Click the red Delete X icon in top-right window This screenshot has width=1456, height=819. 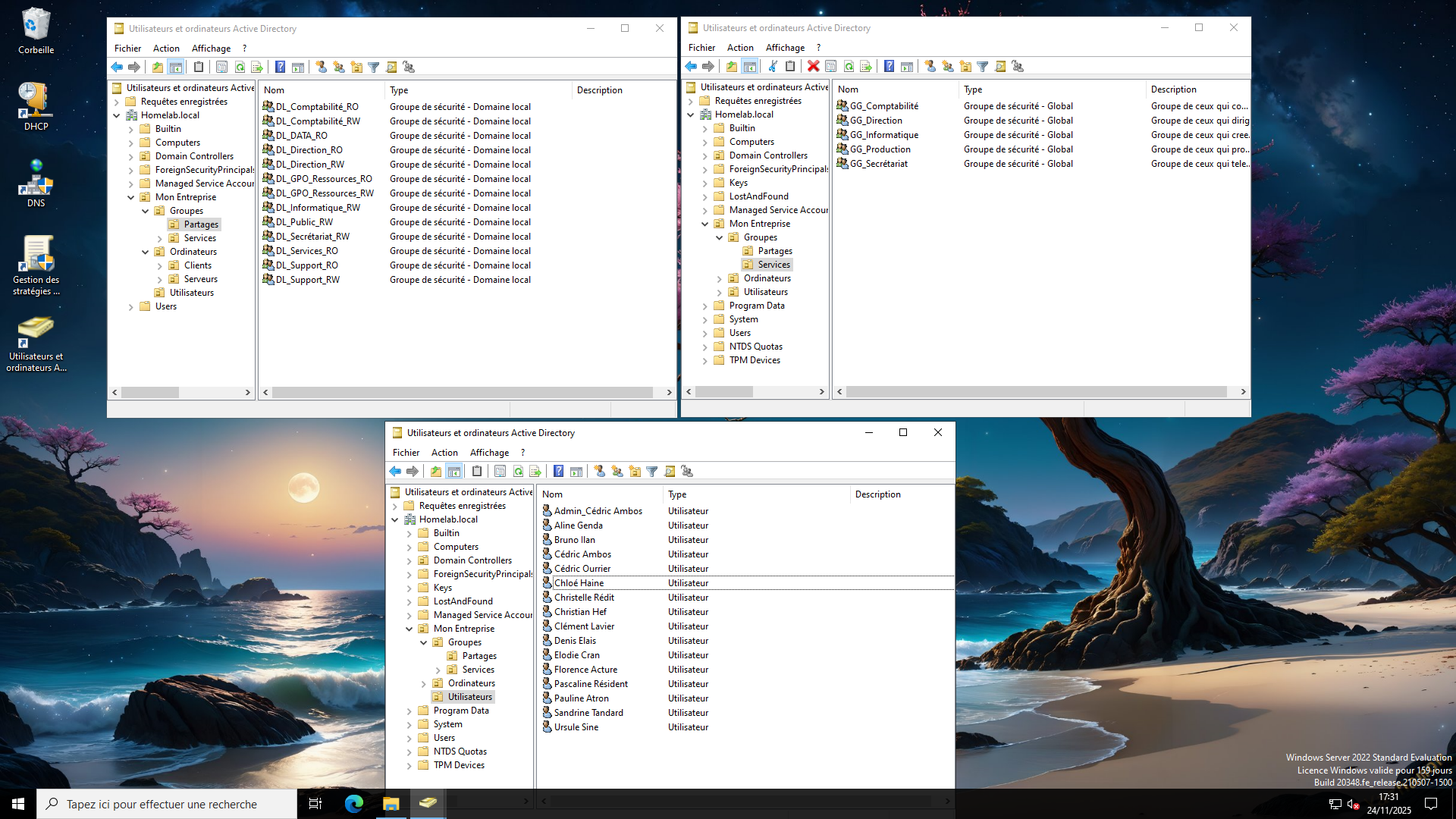(x=814, y=67)
